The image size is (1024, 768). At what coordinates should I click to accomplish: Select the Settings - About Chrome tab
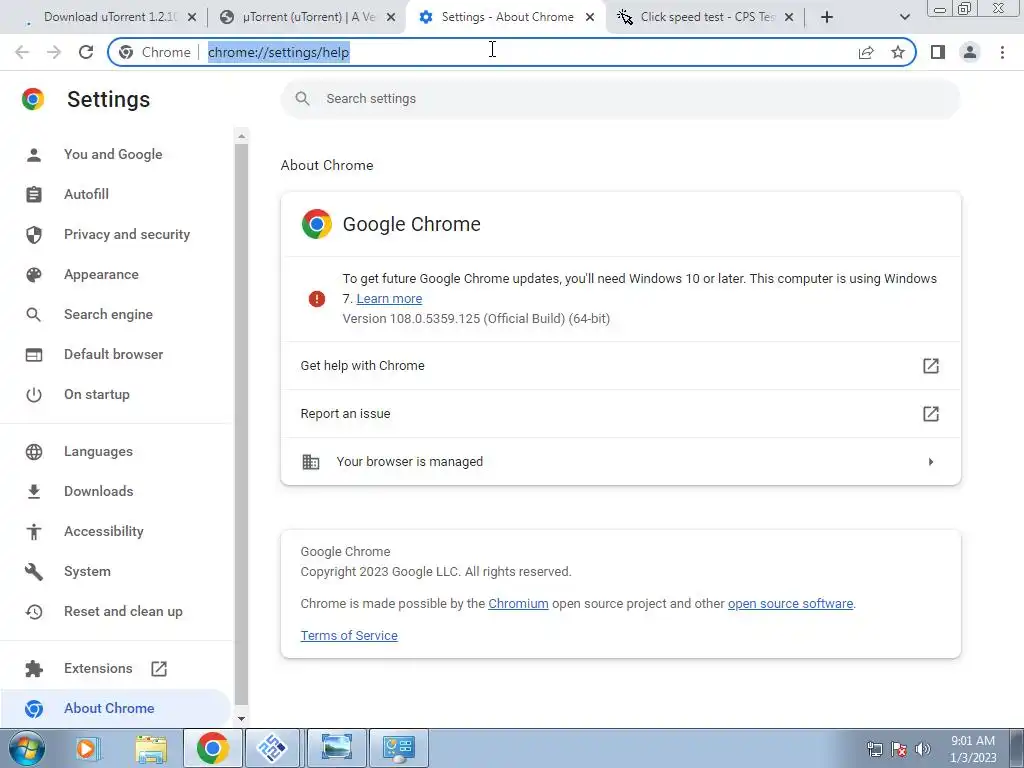(506, 17)
